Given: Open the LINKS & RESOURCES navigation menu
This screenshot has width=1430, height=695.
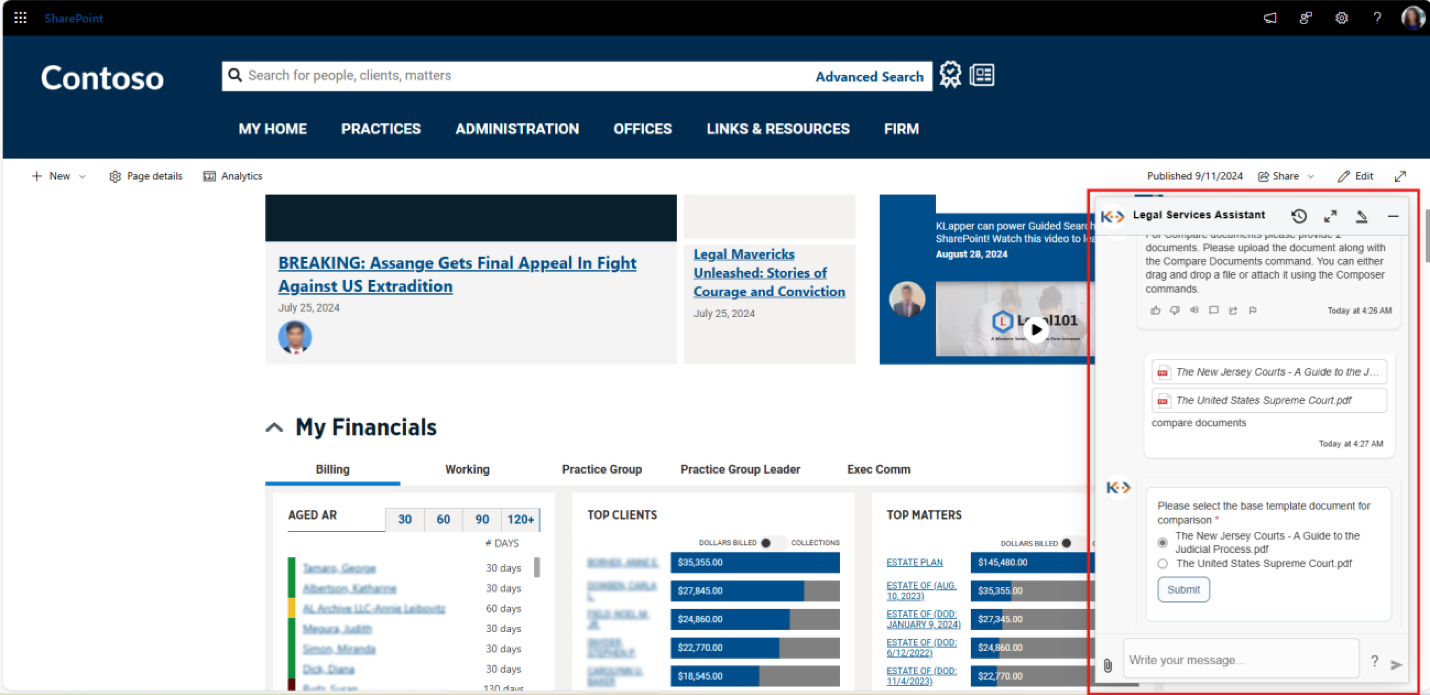Looking at the screenshot, I should (x=778, y=129).
